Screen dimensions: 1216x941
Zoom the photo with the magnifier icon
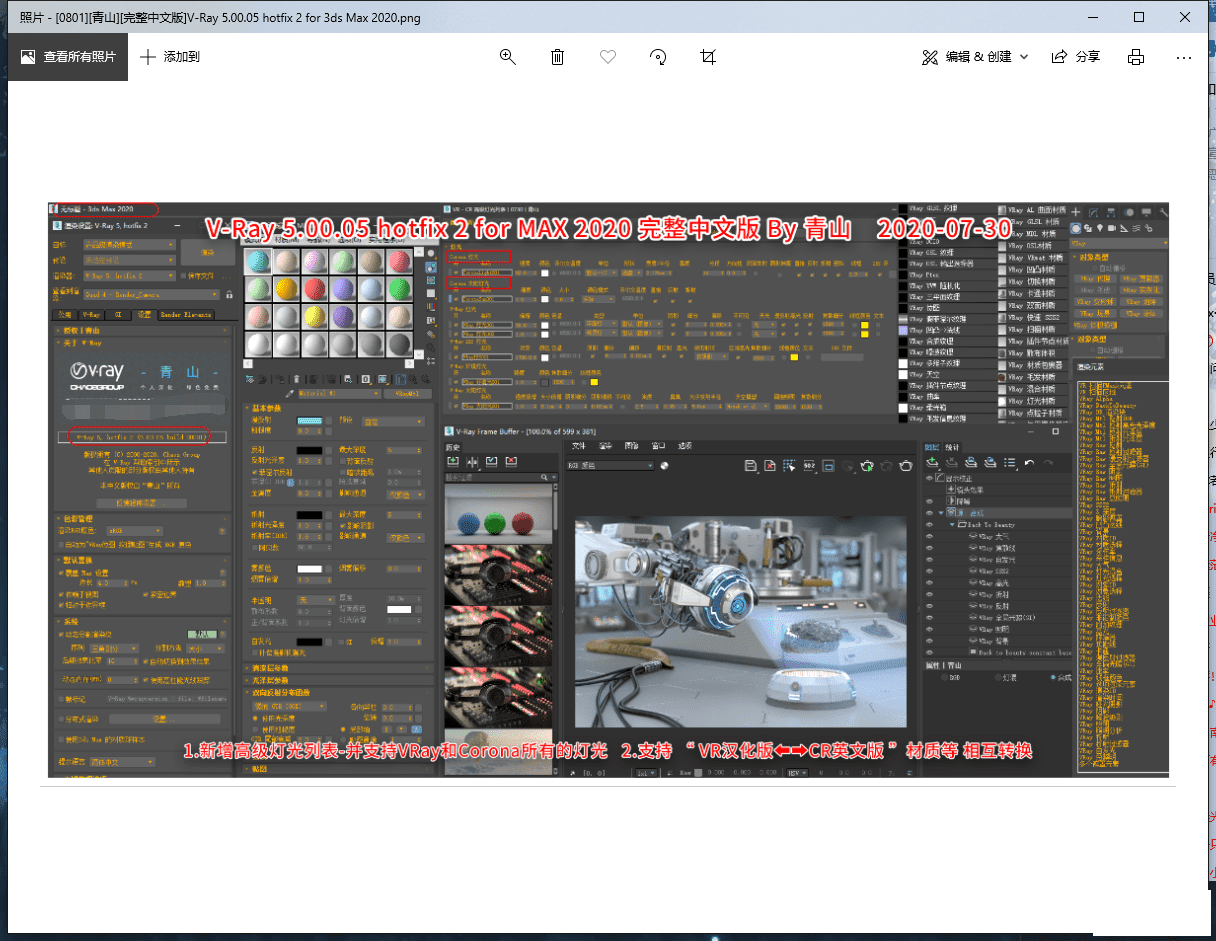[508, 57]
